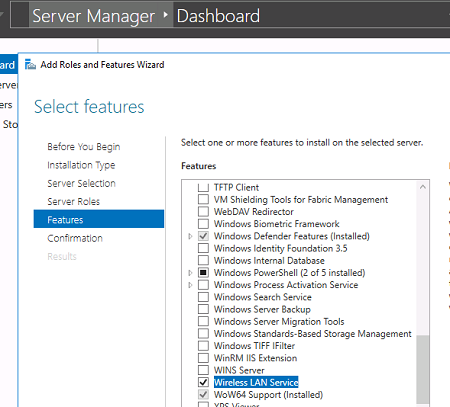
Task: Click the Windows Standards-Based Storage Management label
Action: (313, 334)
